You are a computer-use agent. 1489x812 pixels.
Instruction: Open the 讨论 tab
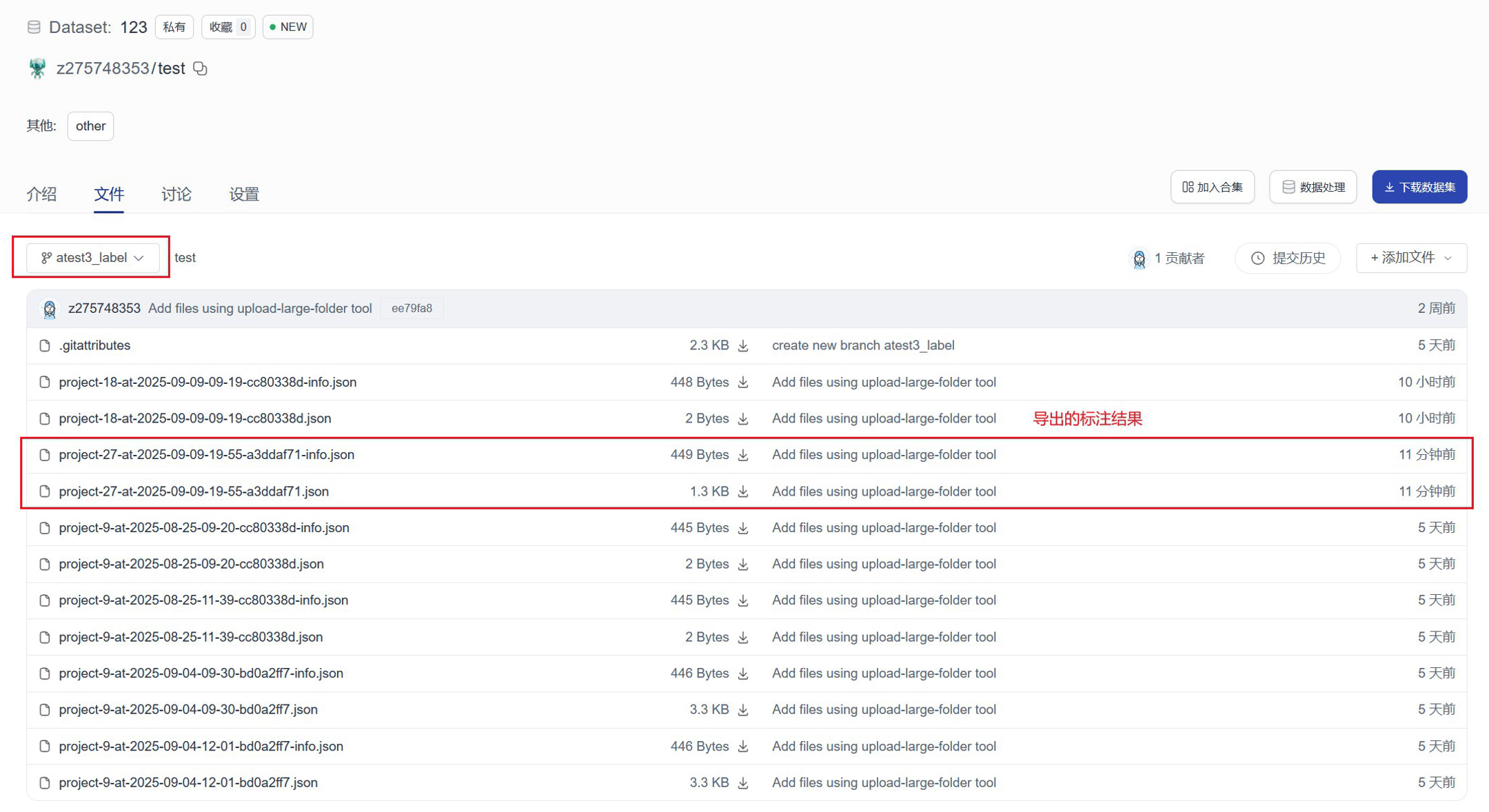tap(176, 194)
